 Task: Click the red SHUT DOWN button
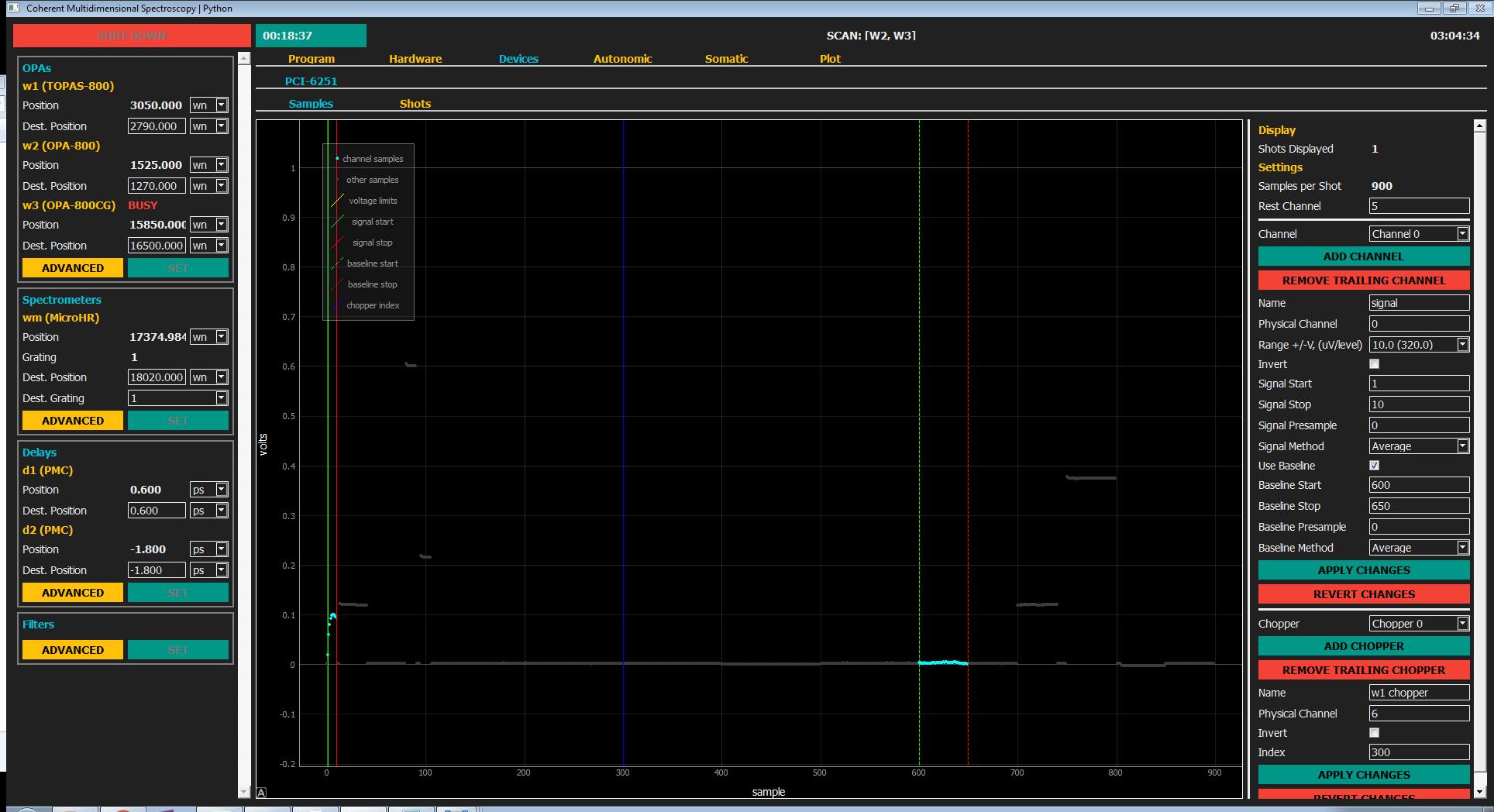pos(132,36)
